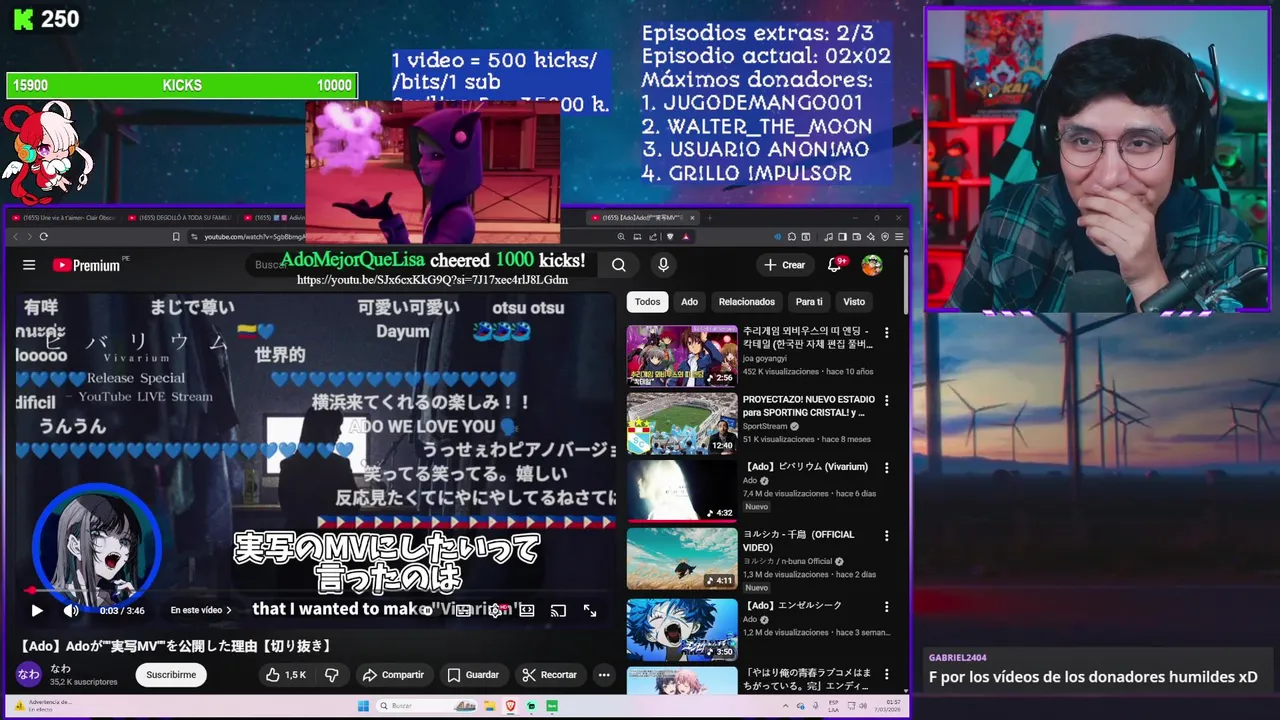This screenshot has width=1280, height=720.
Task: Open the ヨルシカ 千鳥 OFFICIAL VIDEO title
Action: (x=799, y=541)
